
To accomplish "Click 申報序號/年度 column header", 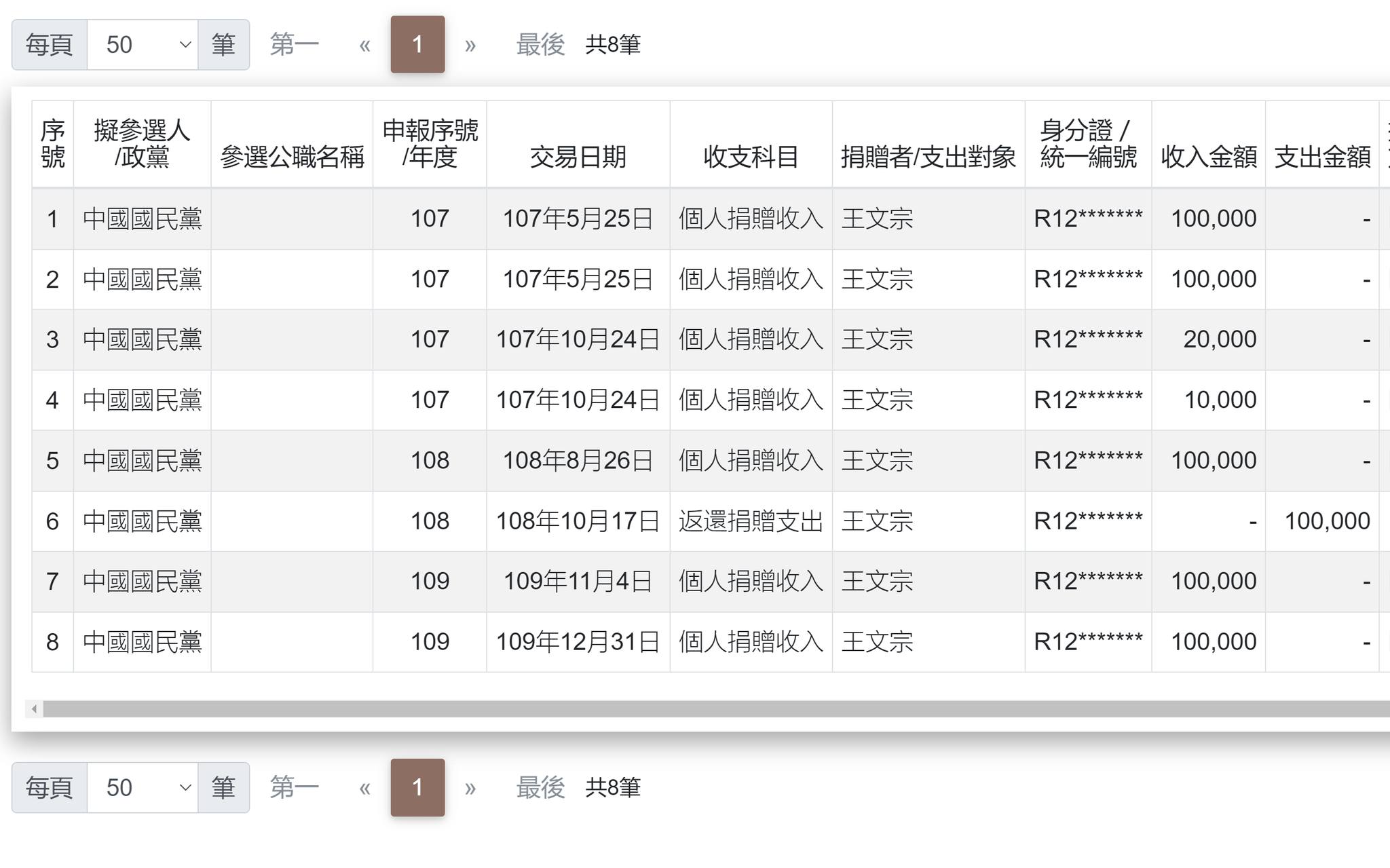I will [x=430, y=144].
